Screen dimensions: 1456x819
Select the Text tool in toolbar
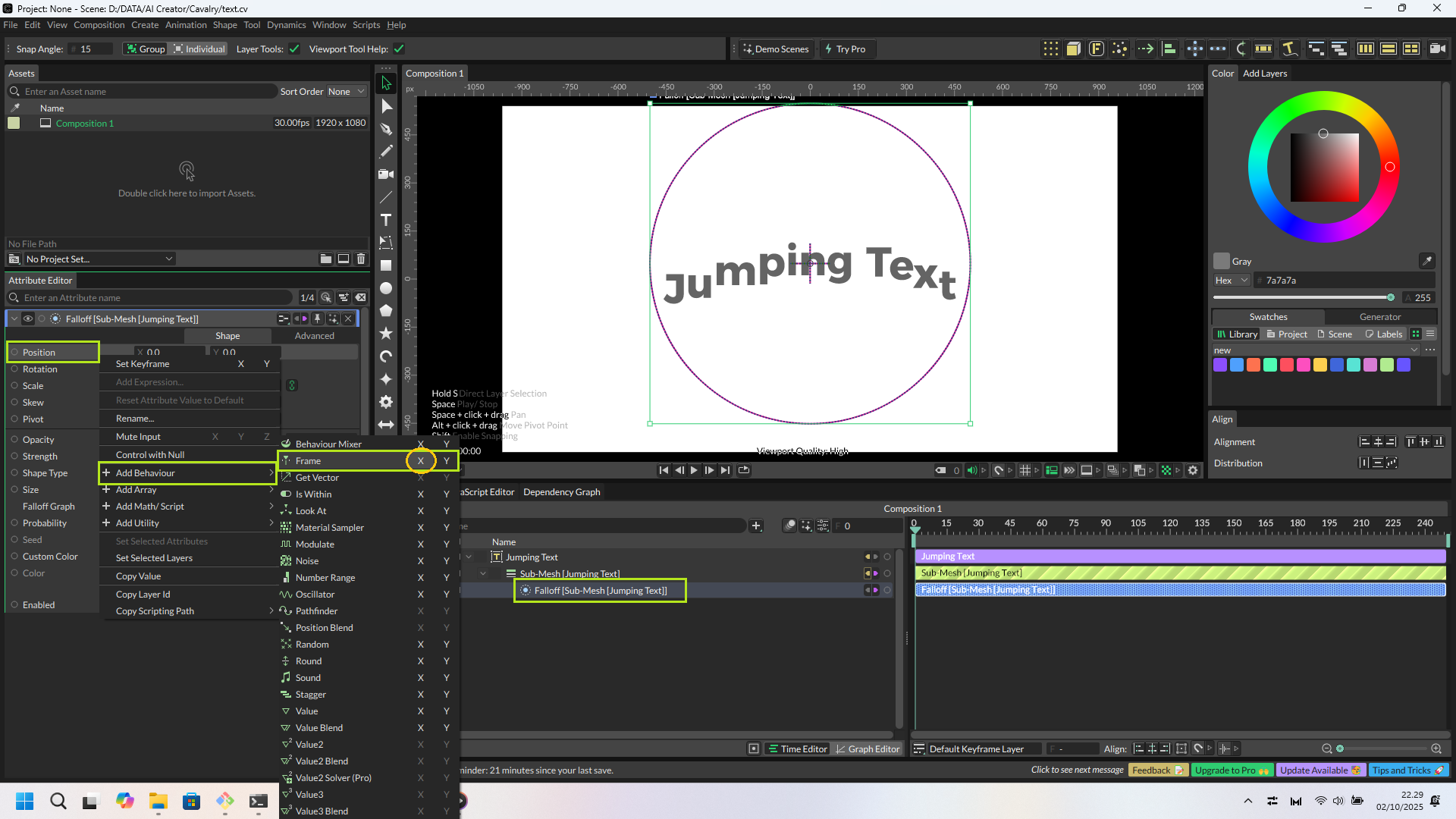click(386, 220)
